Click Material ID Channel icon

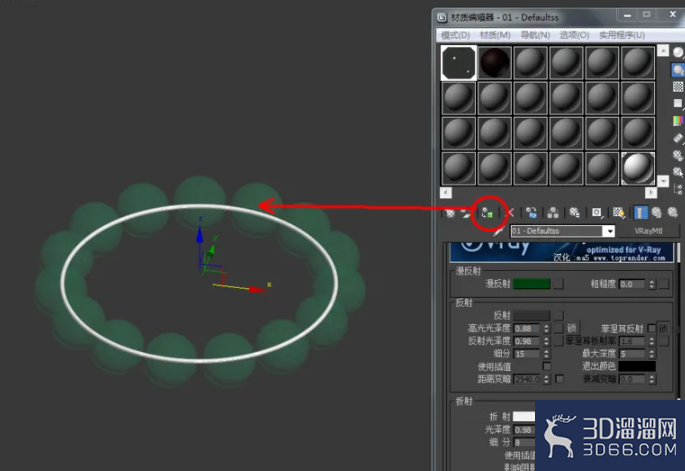597,213
